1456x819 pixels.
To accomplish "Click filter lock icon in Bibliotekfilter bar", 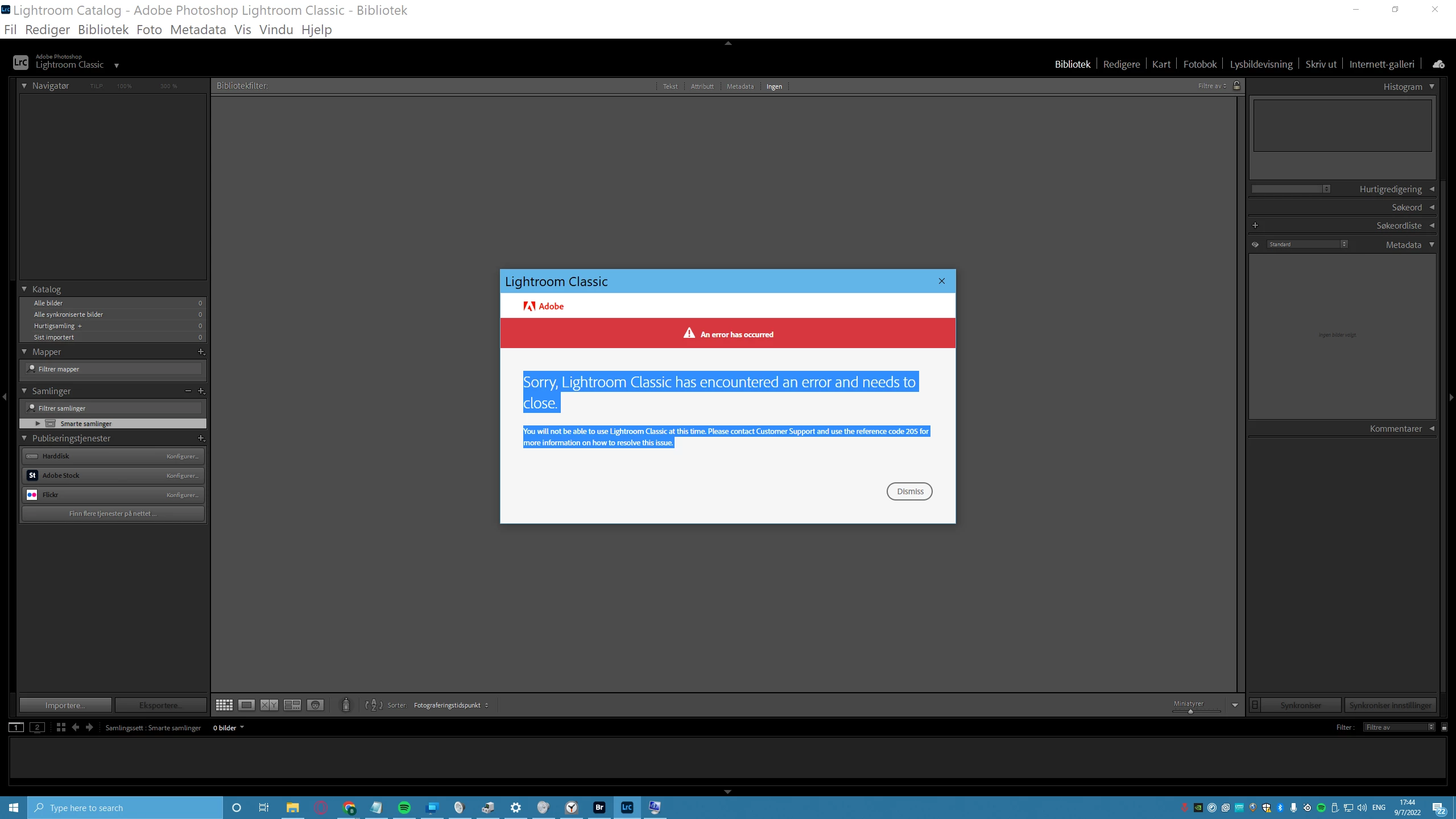I will 1236,86.
